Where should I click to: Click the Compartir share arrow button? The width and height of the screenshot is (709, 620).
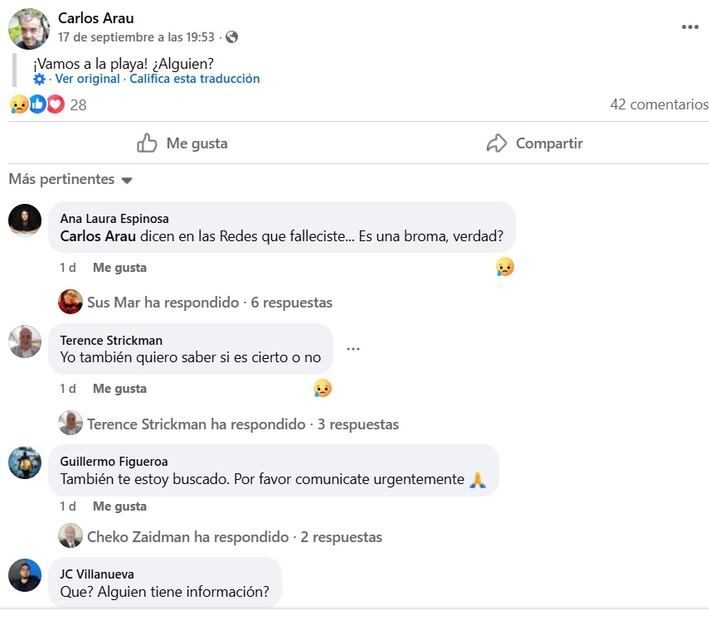coord(534,143)
